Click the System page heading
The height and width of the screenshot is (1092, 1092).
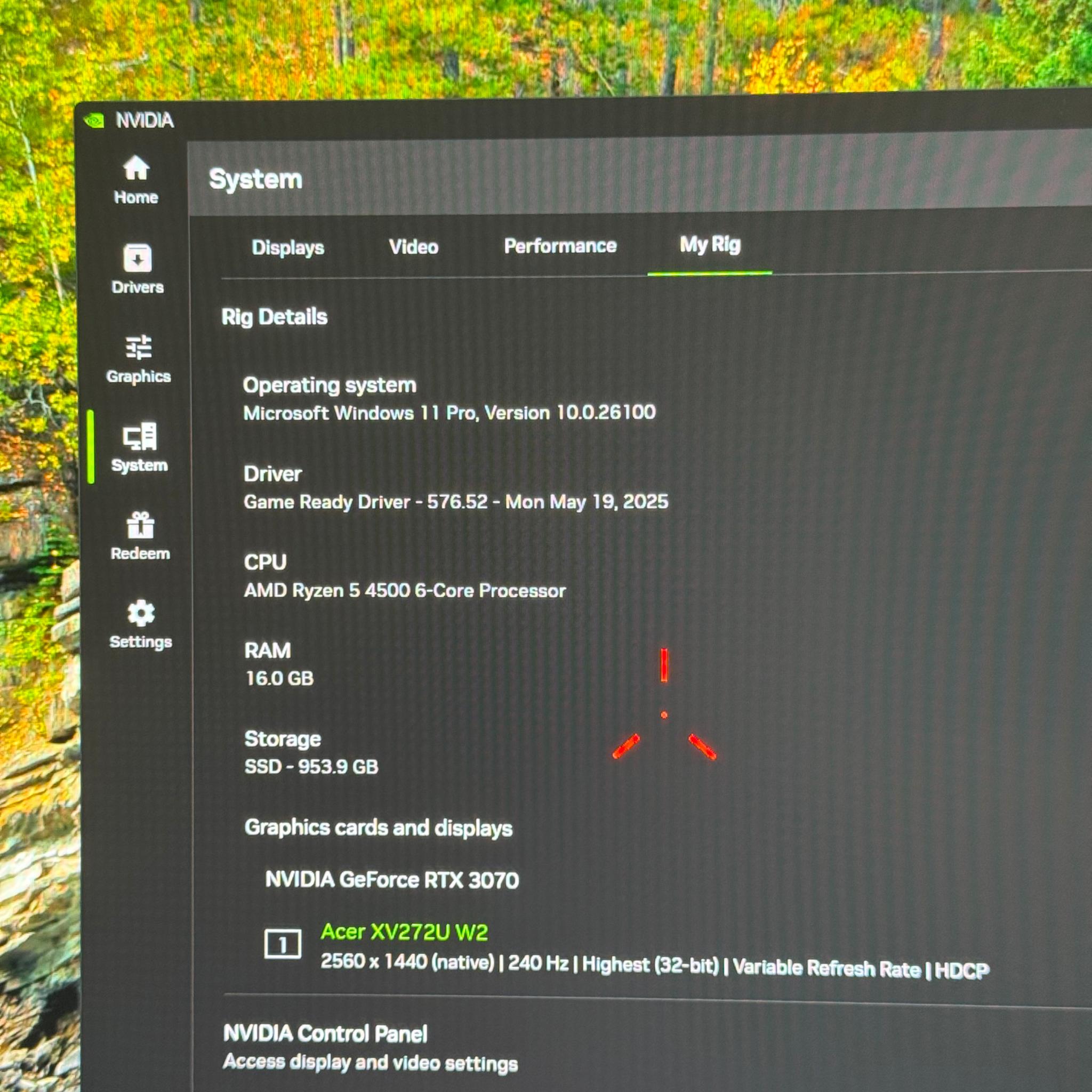point(255,179)
